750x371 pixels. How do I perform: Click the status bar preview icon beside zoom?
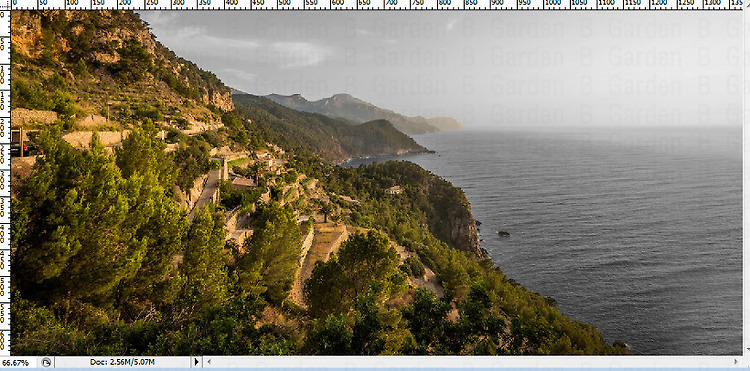click(x=46, y=362)
